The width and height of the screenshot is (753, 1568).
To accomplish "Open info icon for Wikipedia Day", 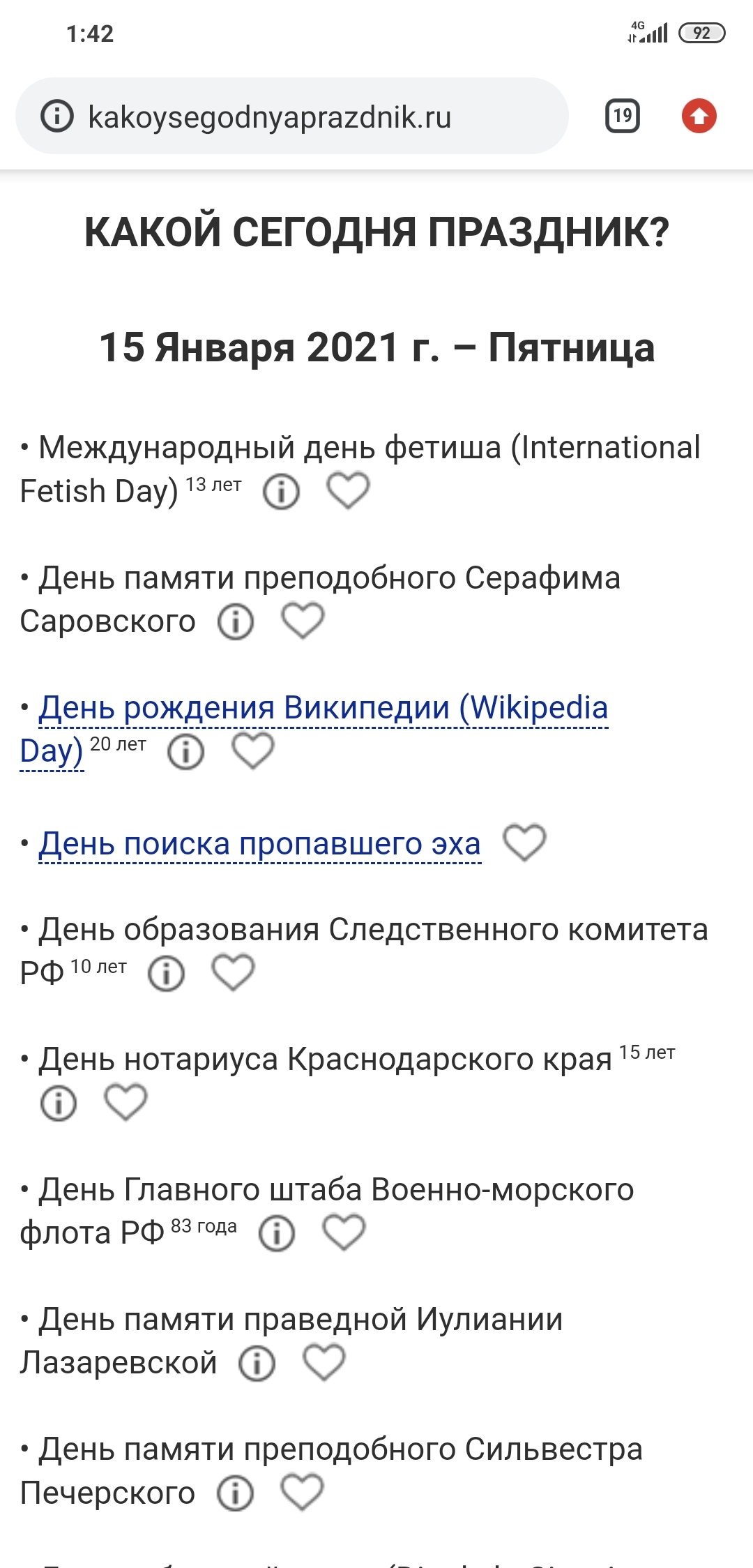I will [185, 752].
